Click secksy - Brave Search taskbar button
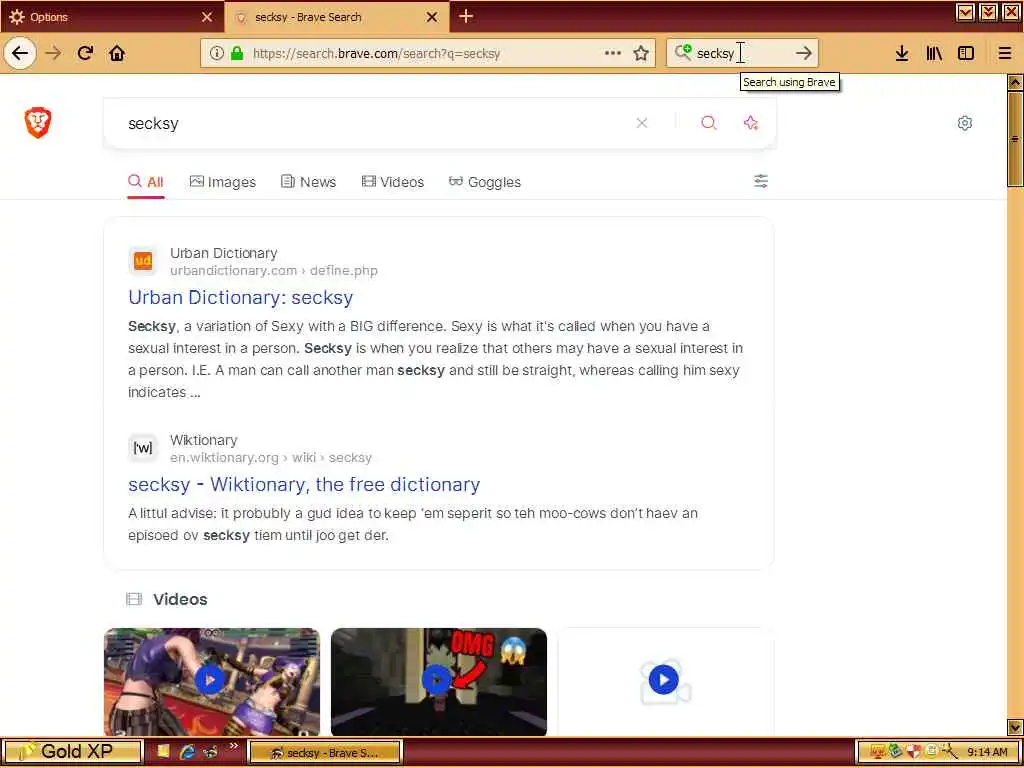The height and width of the screenshot is (768, 1024). pos(325,752)
